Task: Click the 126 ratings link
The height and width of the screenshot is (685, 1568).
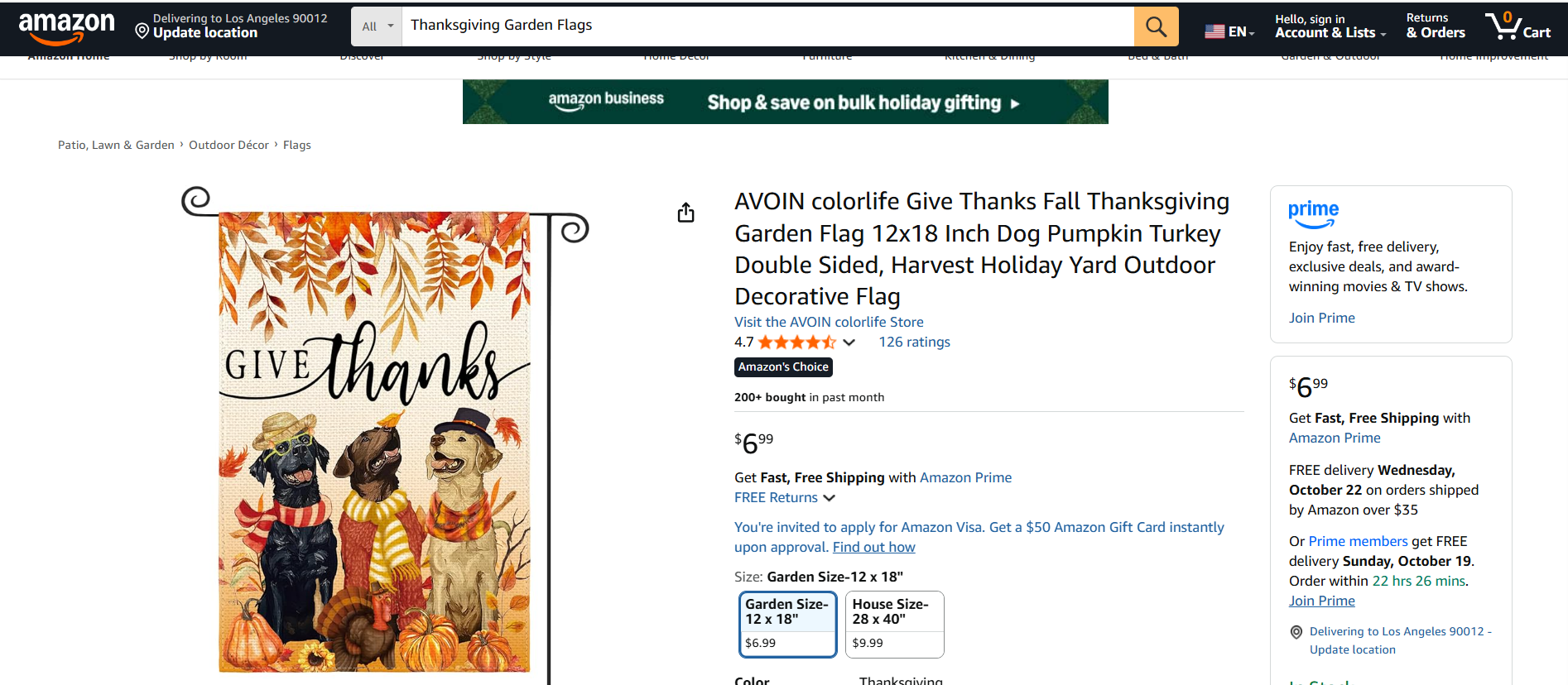Action: pyautogui.click(x=914, y=342)
